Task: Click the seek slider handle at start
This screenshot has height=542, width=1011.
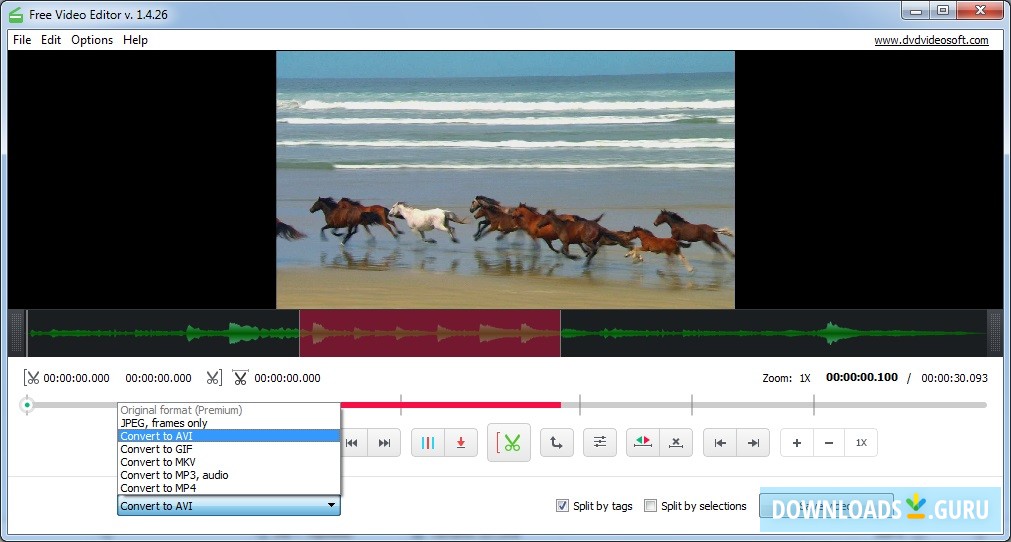Action: pos(27,405)
